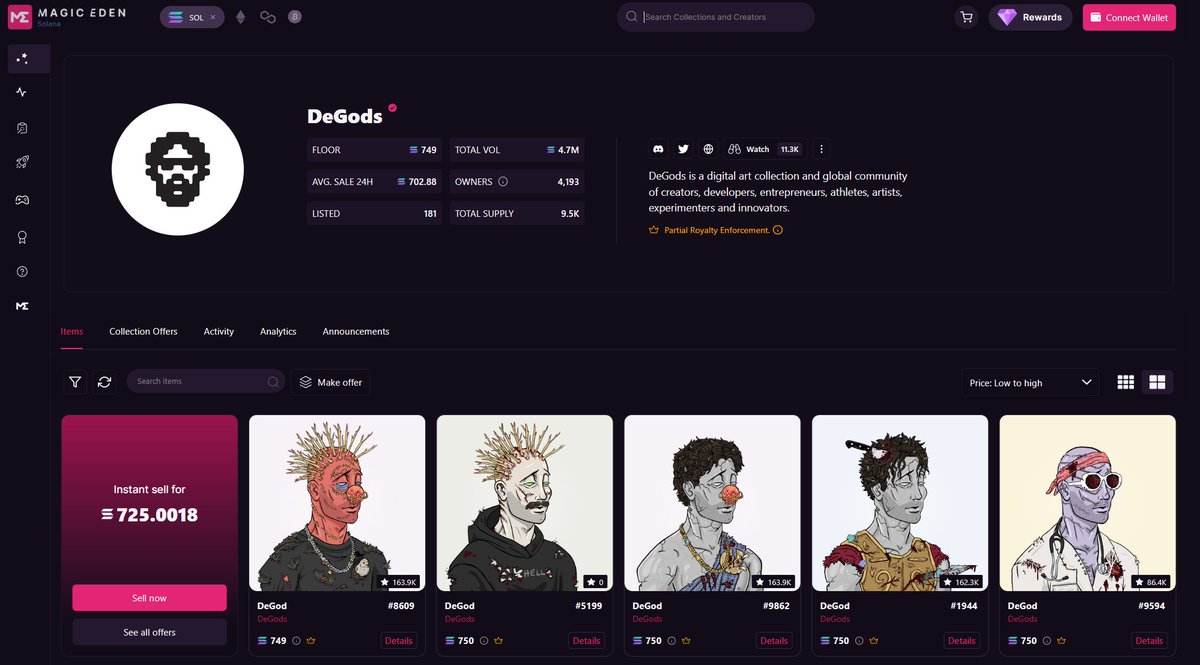Switch to the Bitcoin chain icon
This screenshot has height=665, width=1200.
(x=295, y=17)
